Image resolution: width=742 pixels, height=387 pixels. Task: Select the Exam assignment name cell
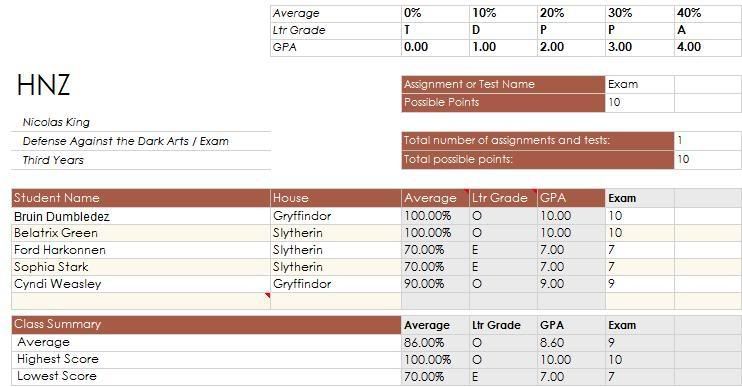639,84
